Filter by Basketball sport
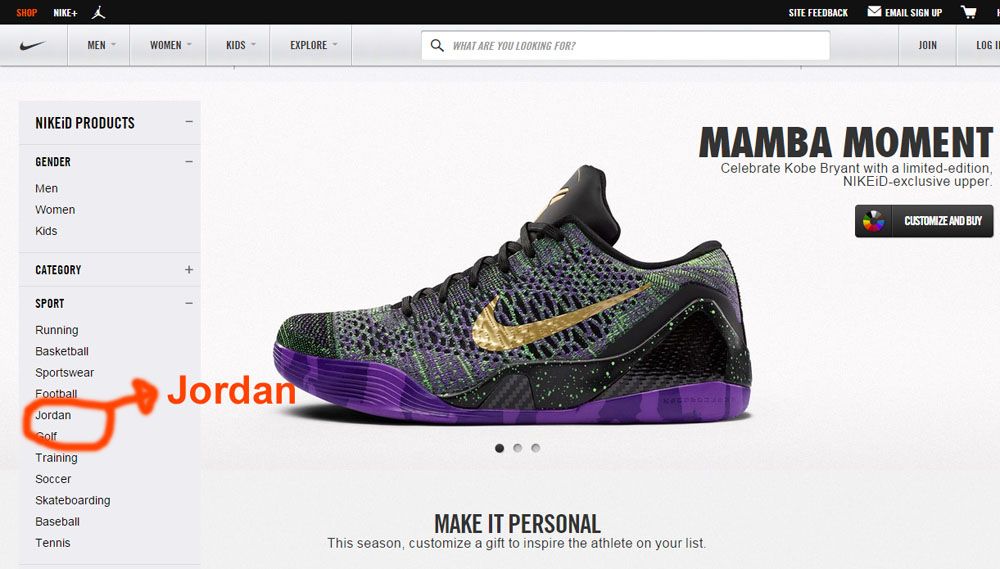This screenshot has width=1000, height=569. pyautogui.click(x=62, y=351)
